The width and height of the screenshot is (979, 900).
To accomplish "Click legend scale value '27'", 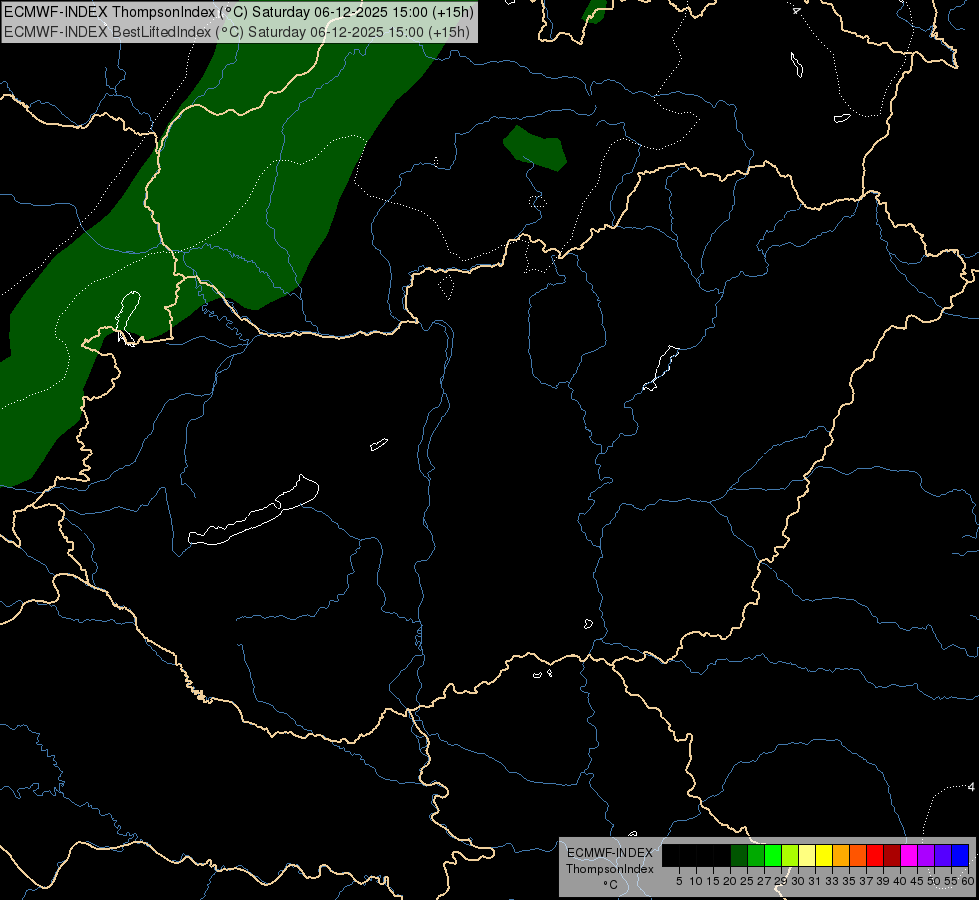I will pos(764,881).
